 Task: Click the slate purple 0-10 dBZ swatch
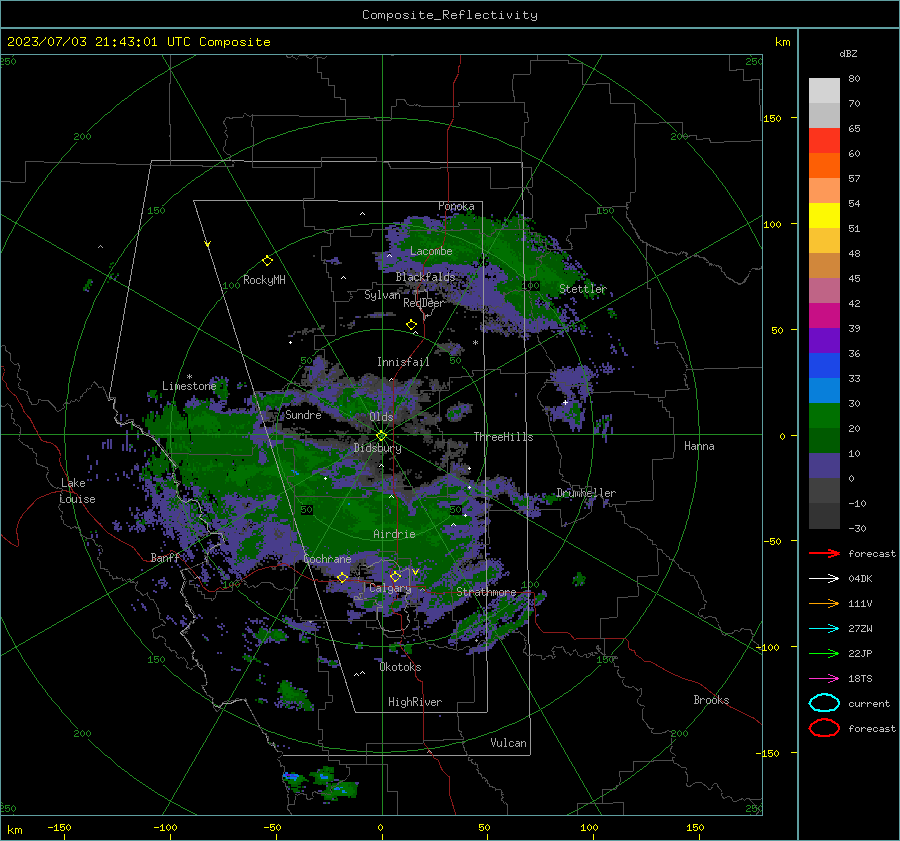pos(824,466)
